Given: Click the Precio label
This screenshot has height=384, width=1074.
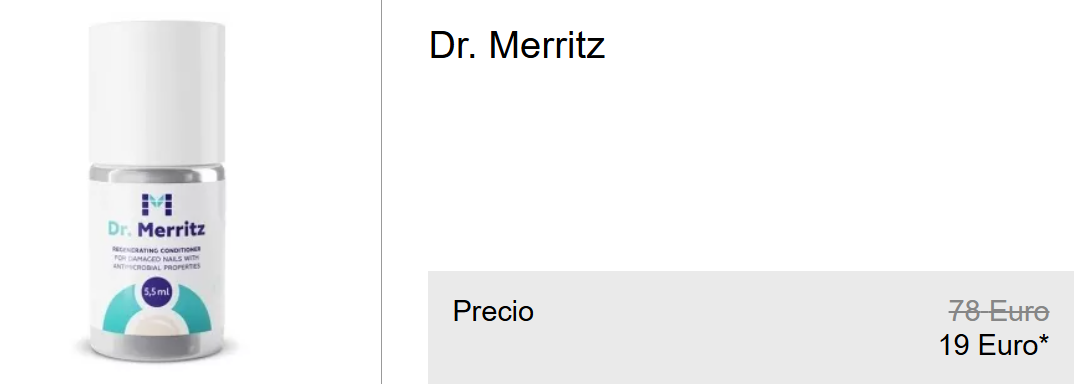Looking at the screenshot, I should coord(493,311).
